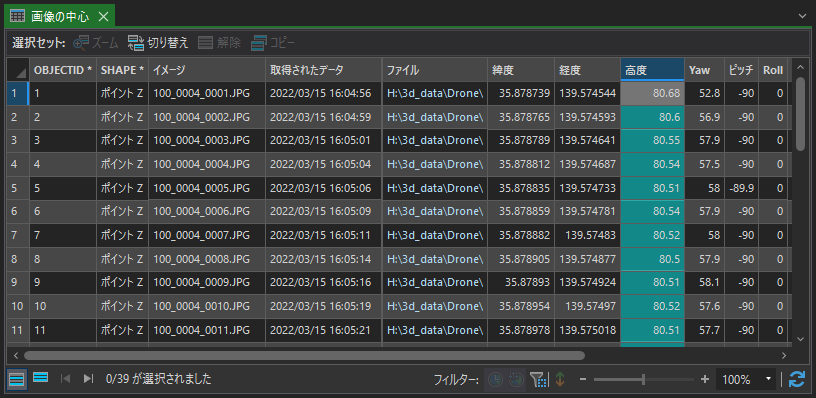The height and width of the screenshot is (398, 816).
Task: Click the time cell 2022/03/15 16:04:56
Action: pyautogui.click(x=324, y=94)
